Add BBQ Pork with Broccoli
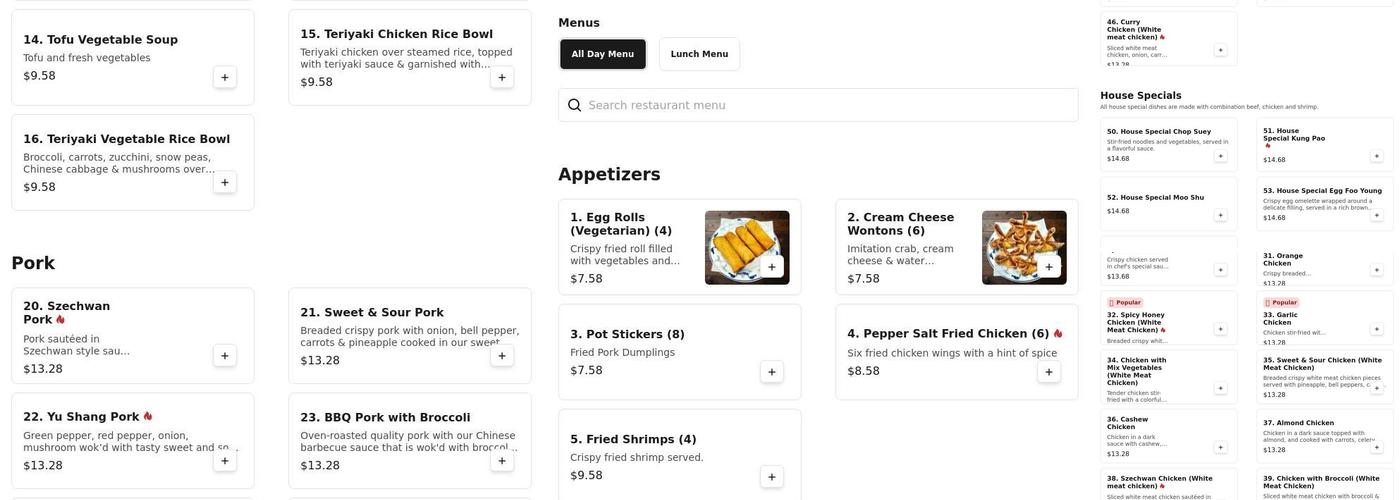The height and width of the screenshot is (500, 1400). tap(502, 461)
